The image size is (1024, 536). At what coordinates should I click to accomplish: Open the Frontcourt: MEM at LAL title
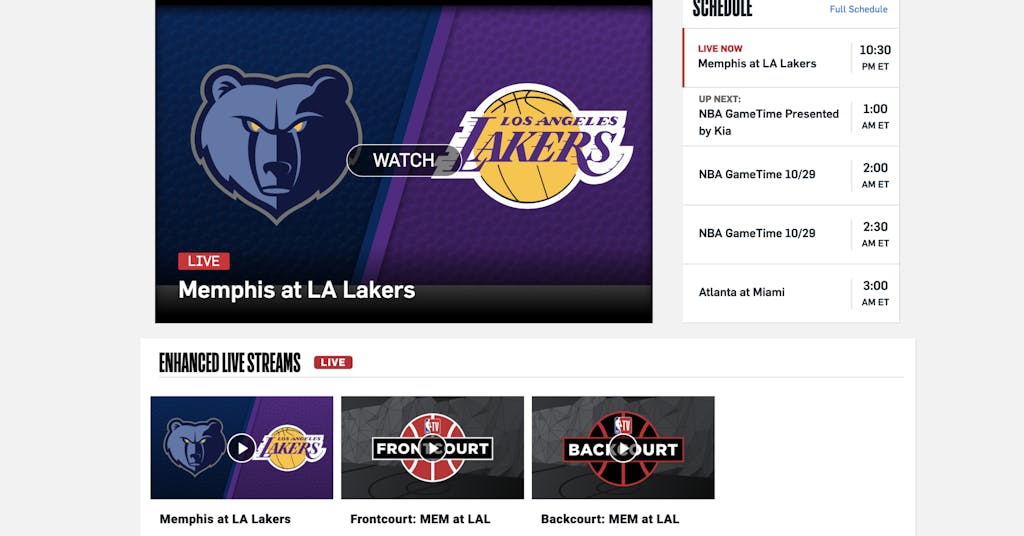click(x=420, y=519)
